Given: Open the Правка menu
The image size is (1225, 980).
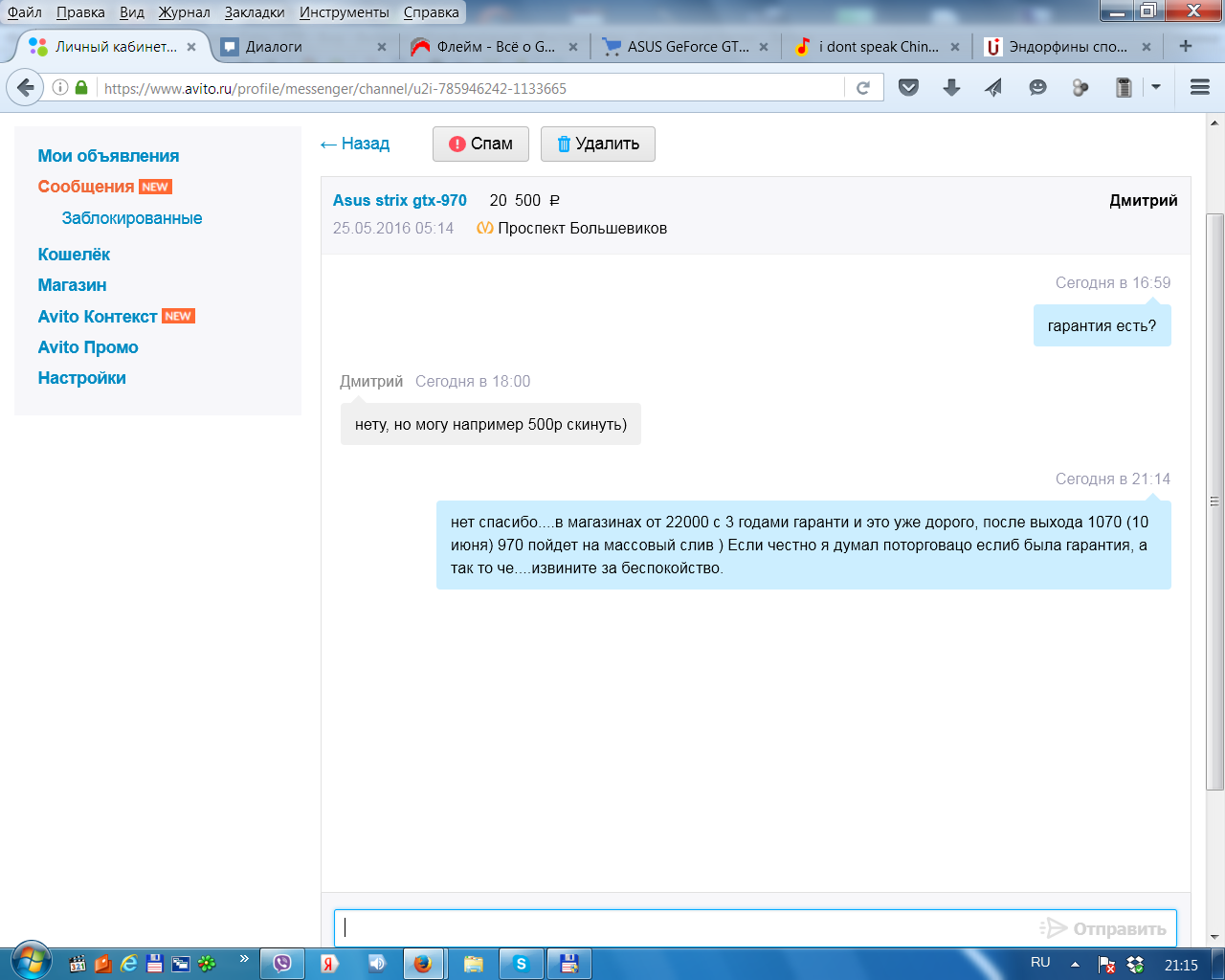Looking at the screenshot, I should point(80,12).
